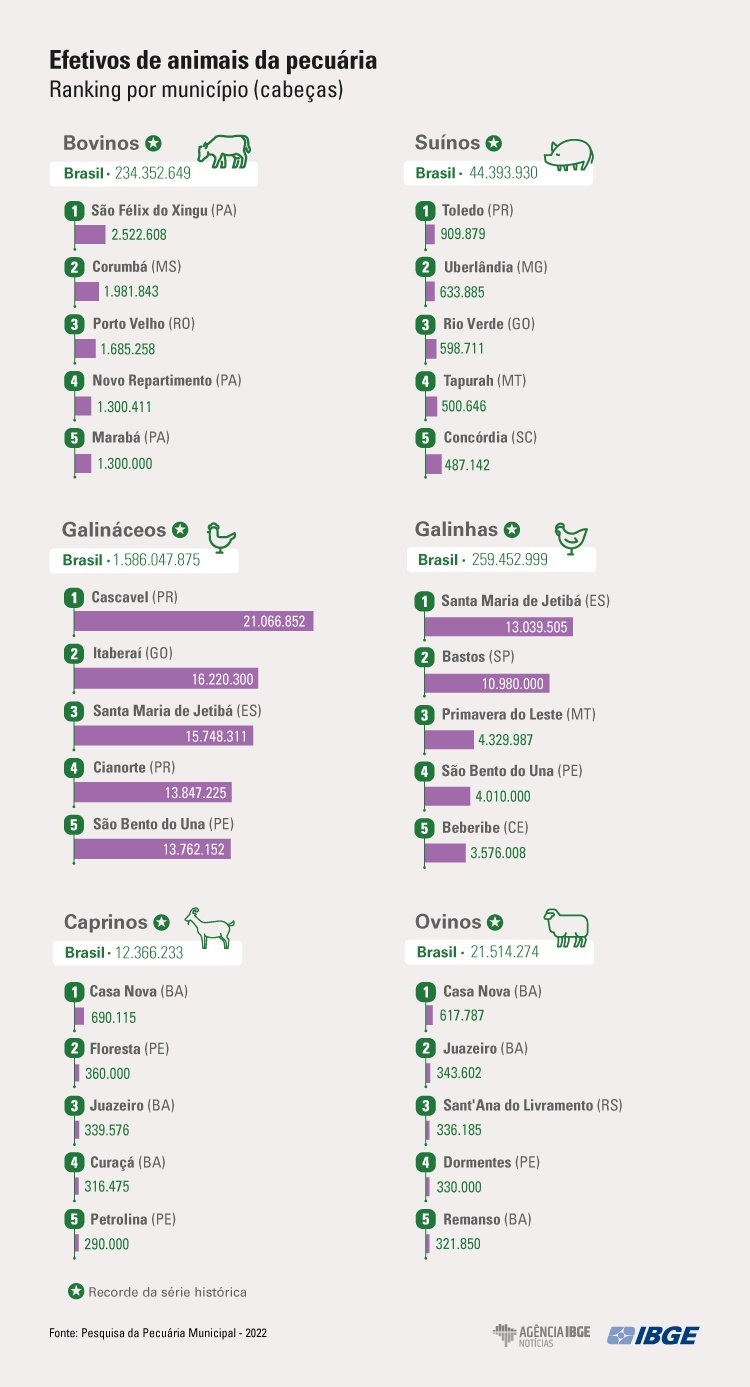Screen dimensions: 750x1387
Task: Click the star icon in the Recorde legend
Action: 76,1291
